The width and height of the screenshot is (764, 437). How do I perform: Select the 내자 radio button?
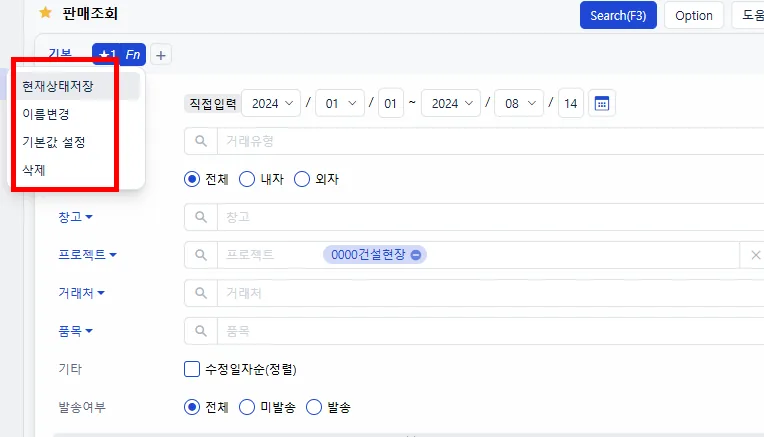click(247, 179)
